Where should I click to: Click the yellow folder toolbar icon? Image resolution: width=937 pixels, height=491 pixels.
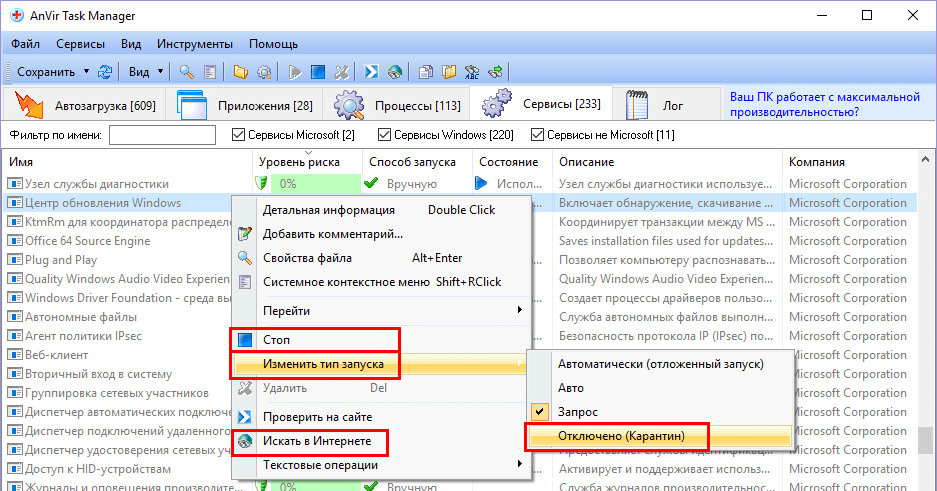click(x=240, y=72)
